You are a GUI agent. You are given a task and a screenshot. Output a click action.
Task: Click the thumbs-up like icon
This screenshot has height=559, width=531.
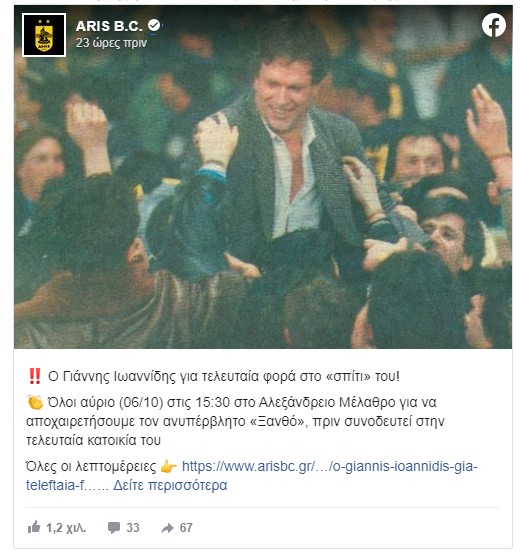pos(34,527)
